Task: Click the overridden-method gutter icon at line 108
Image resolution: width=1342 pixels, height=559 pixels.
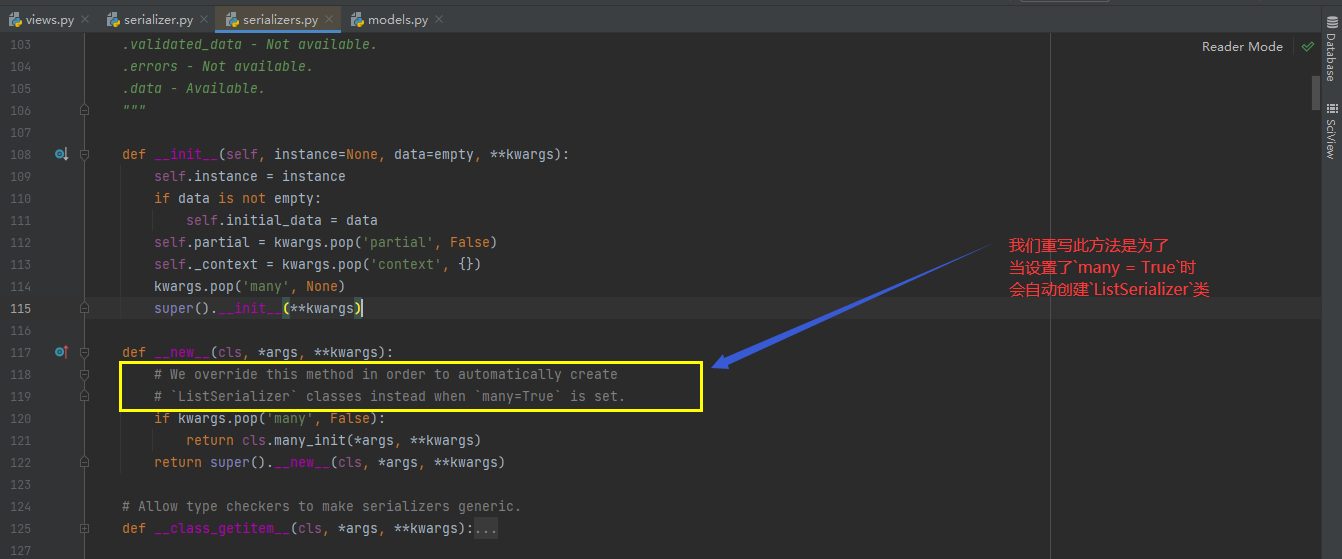Action: click(x=61, y=154)
